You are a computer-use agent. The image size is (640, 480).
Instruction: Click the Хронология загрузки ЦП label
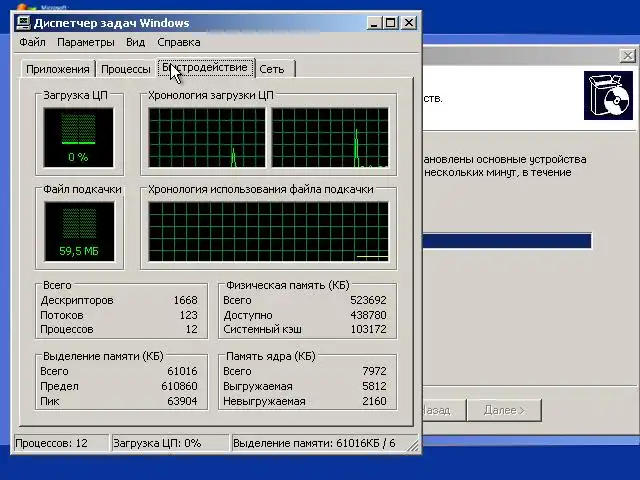click(211, 95)
